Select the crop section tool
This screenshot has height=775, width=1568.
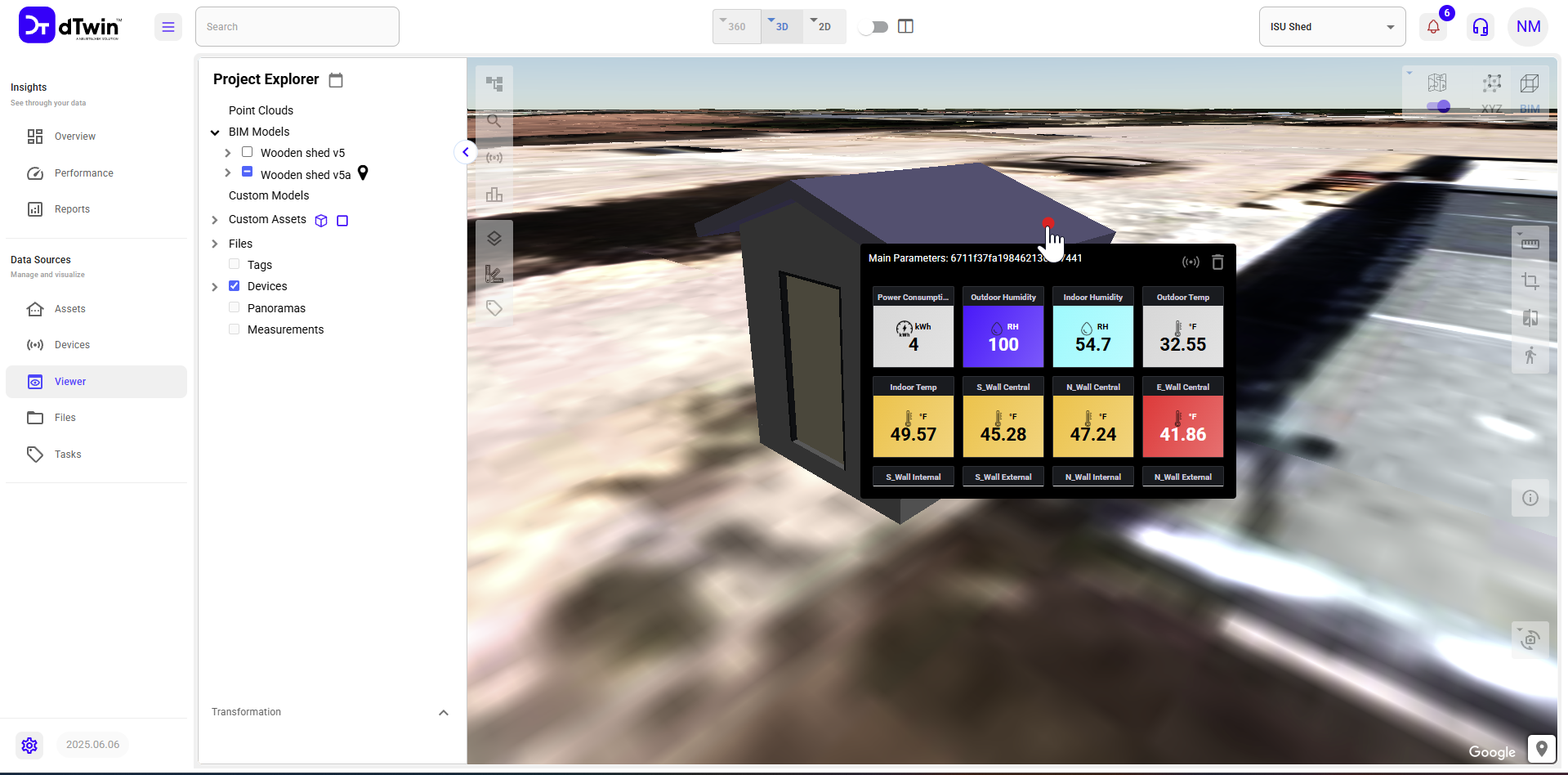click(x=1530, y=281)
